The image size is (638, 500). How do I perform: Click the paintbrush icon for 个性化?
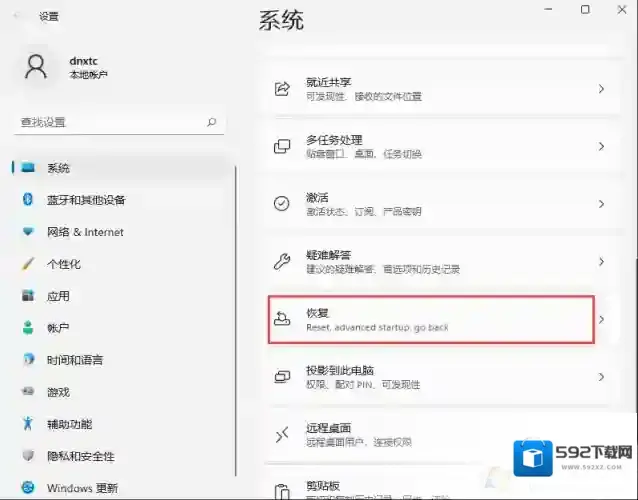[28, 264]
